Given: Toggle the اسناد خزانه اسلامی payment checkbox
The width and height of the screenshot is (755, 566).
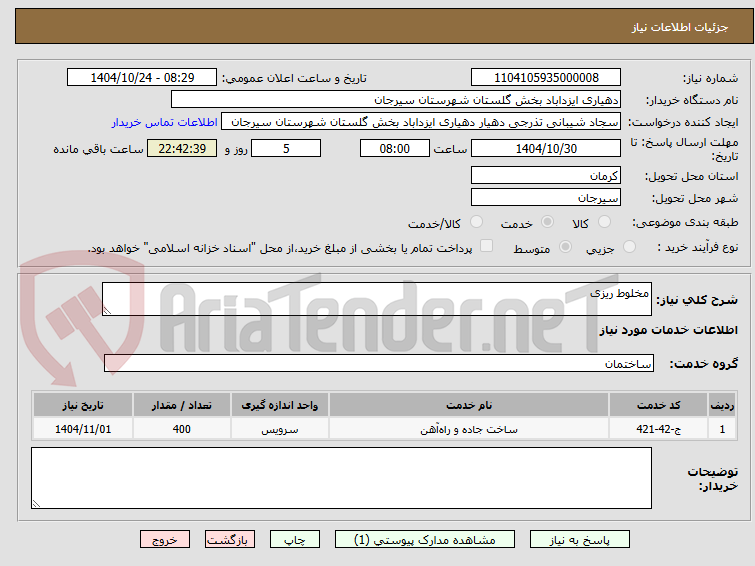Looking at the screenshot, I should [x=487, y=246].
